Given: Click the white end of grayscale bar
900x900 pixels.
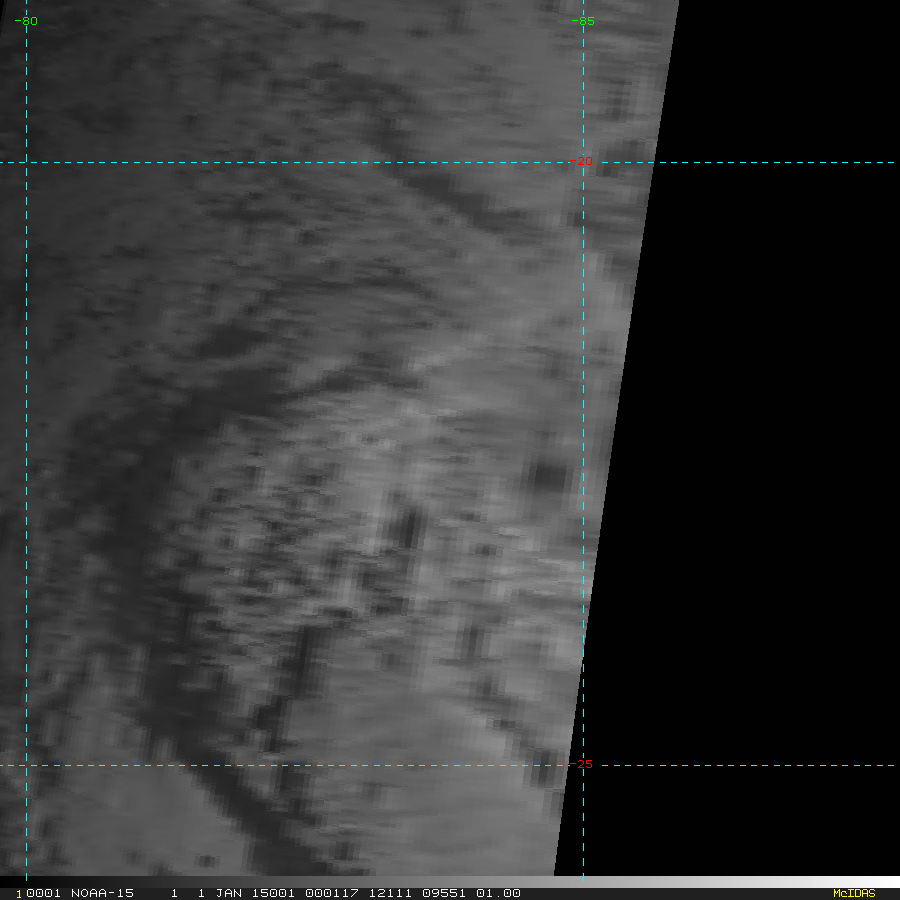Looking at the screenshot, I should [890, 881].
